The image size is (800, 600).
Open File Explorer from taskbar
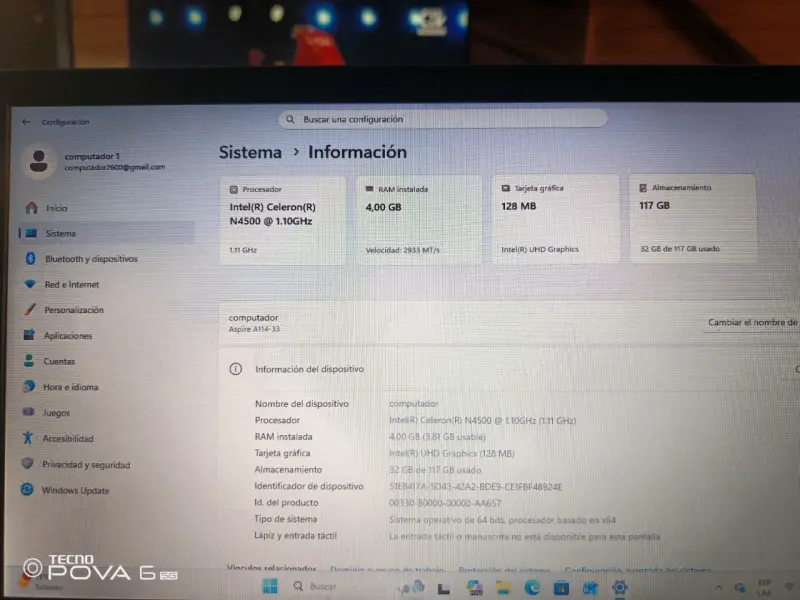tap(504, 588)
